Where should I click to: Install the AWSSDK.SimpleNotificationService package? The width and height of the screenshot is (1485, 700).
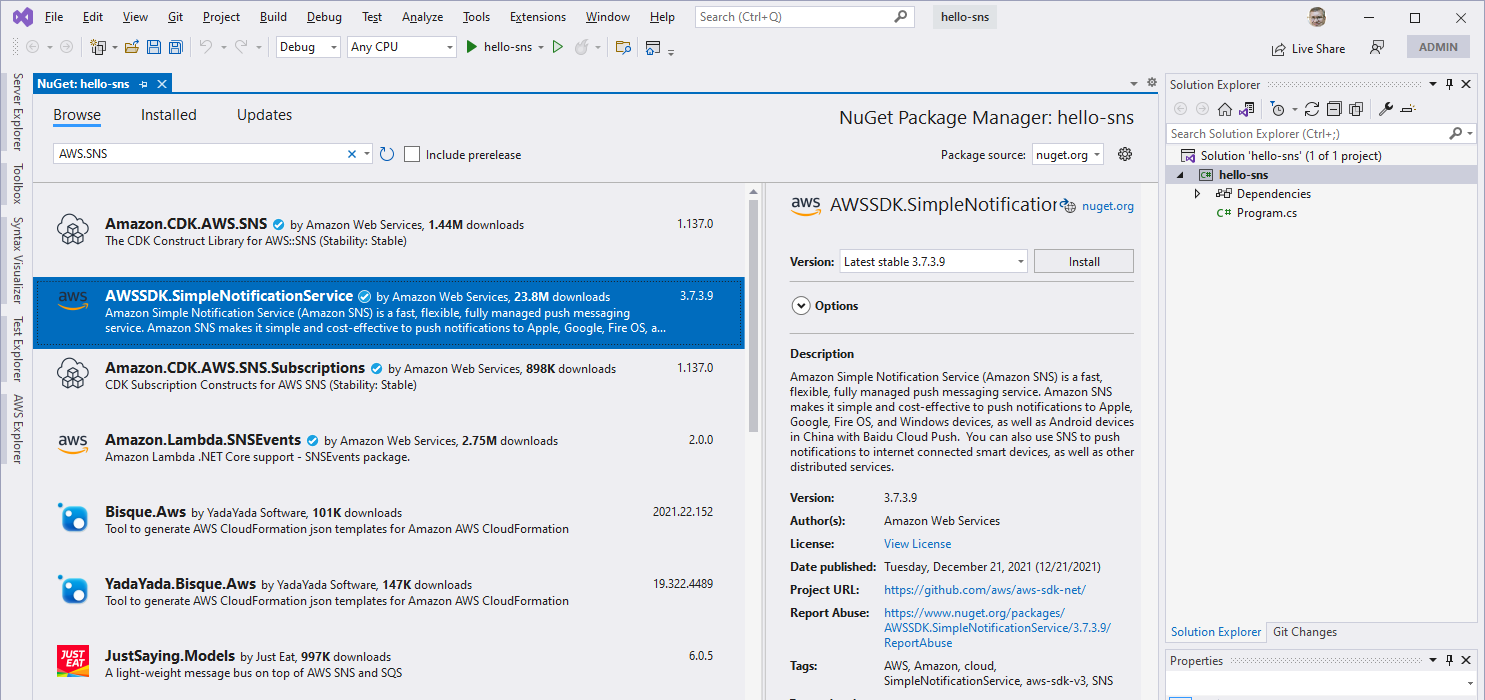(x=1084, y=261)
